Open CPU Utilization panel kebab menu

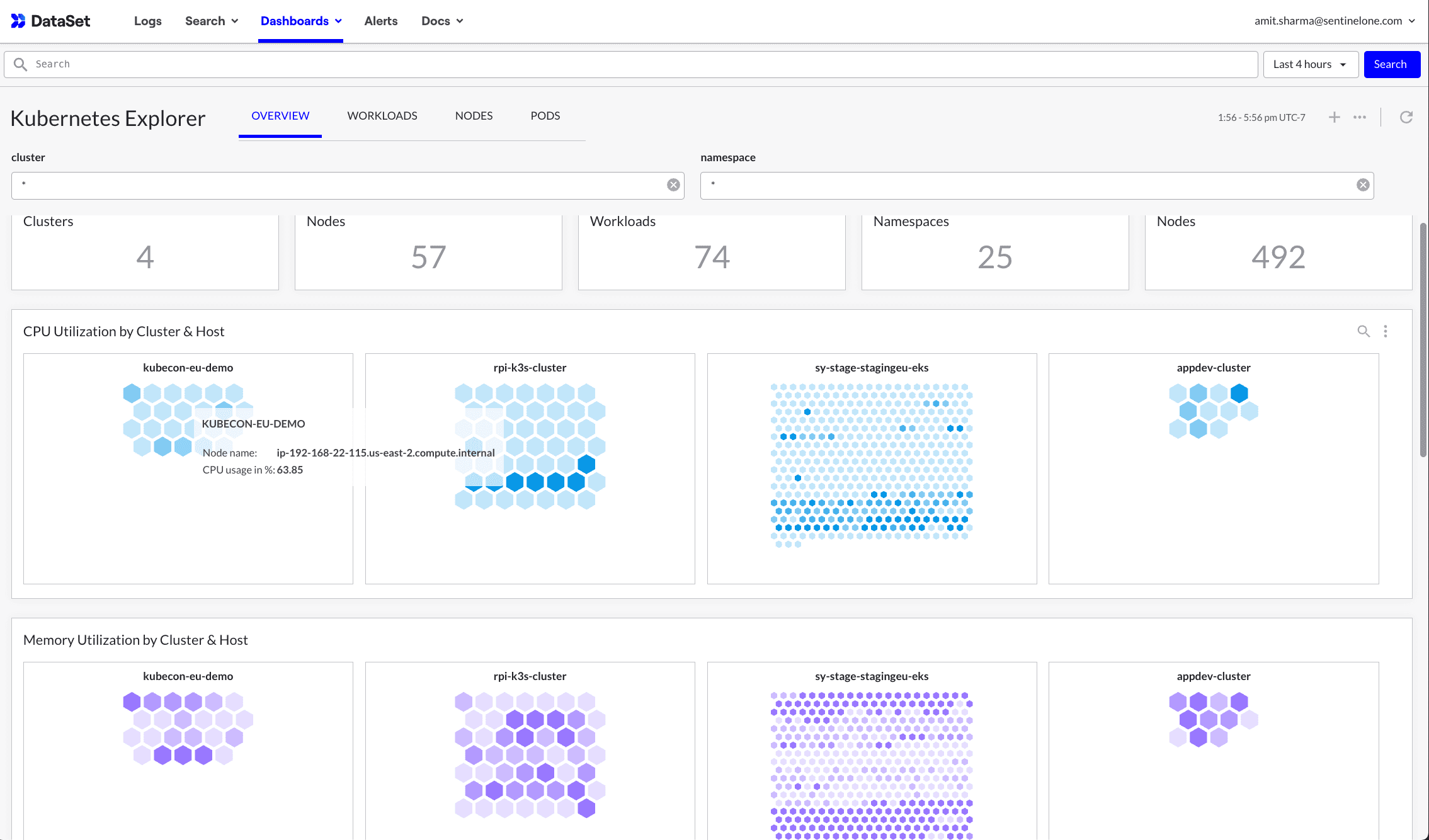1386,331
